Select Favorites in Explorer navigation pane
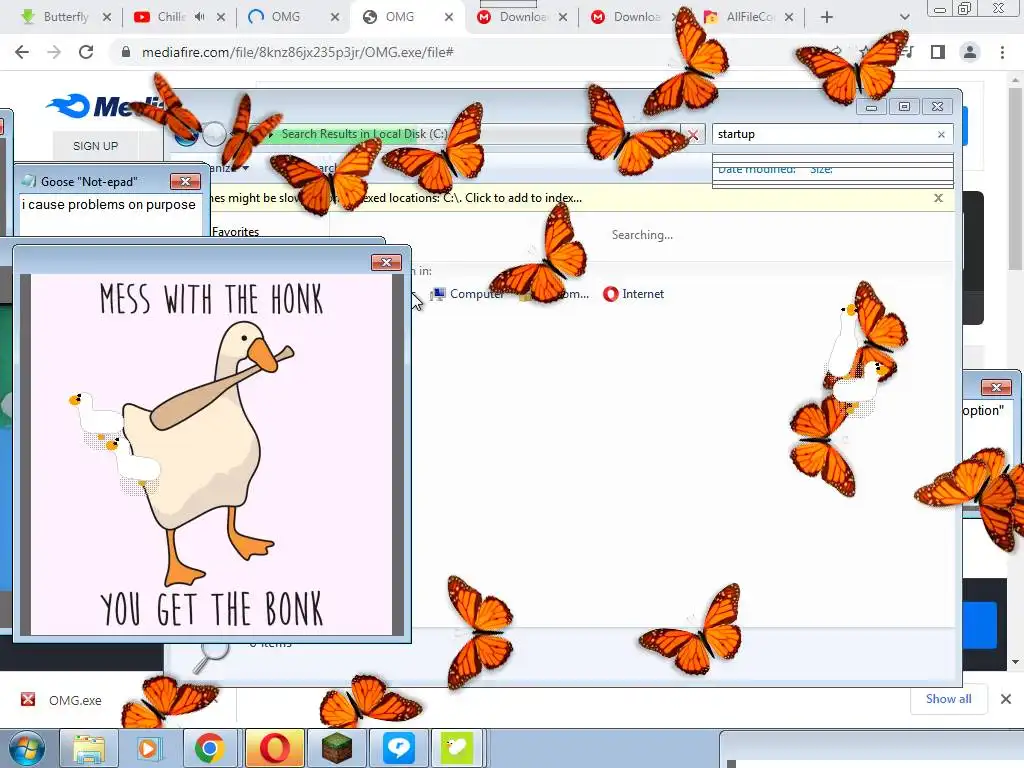 (235, 231)
